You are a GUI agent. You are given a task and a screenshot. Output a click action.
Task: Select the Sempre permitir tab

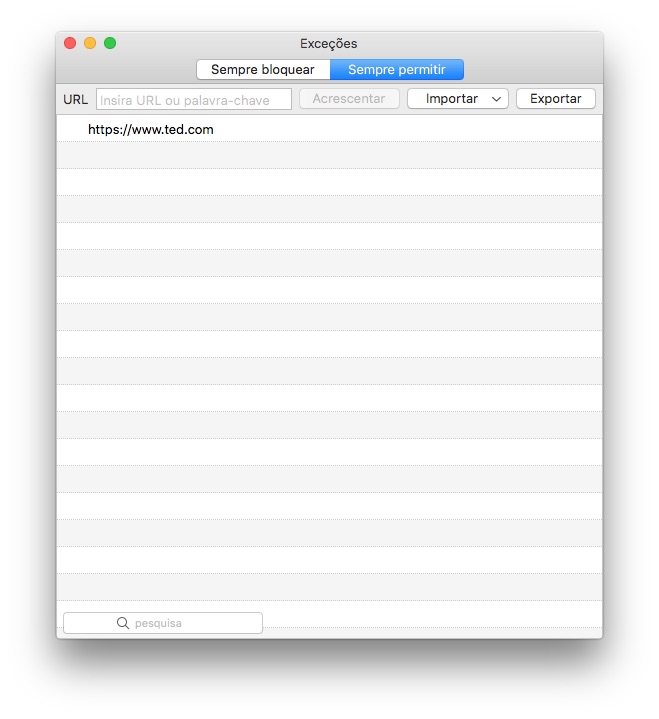tap(397, 70)
